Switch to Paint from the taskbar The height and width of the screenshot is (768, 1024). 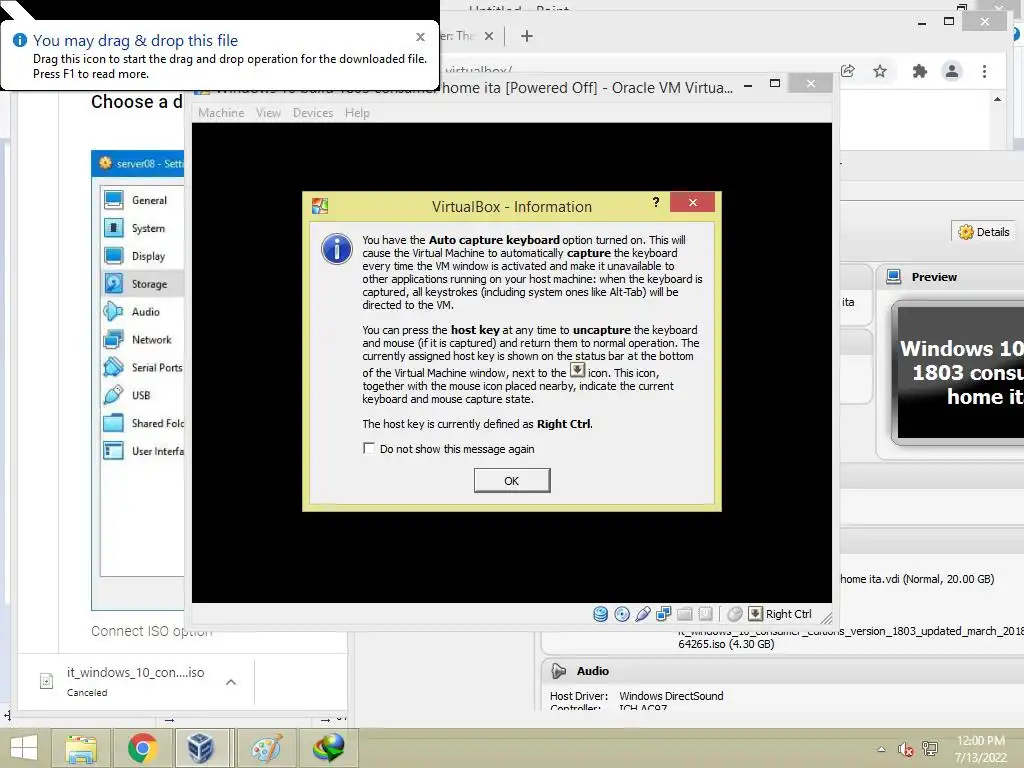pyautogui.click(x=266, y=748)
